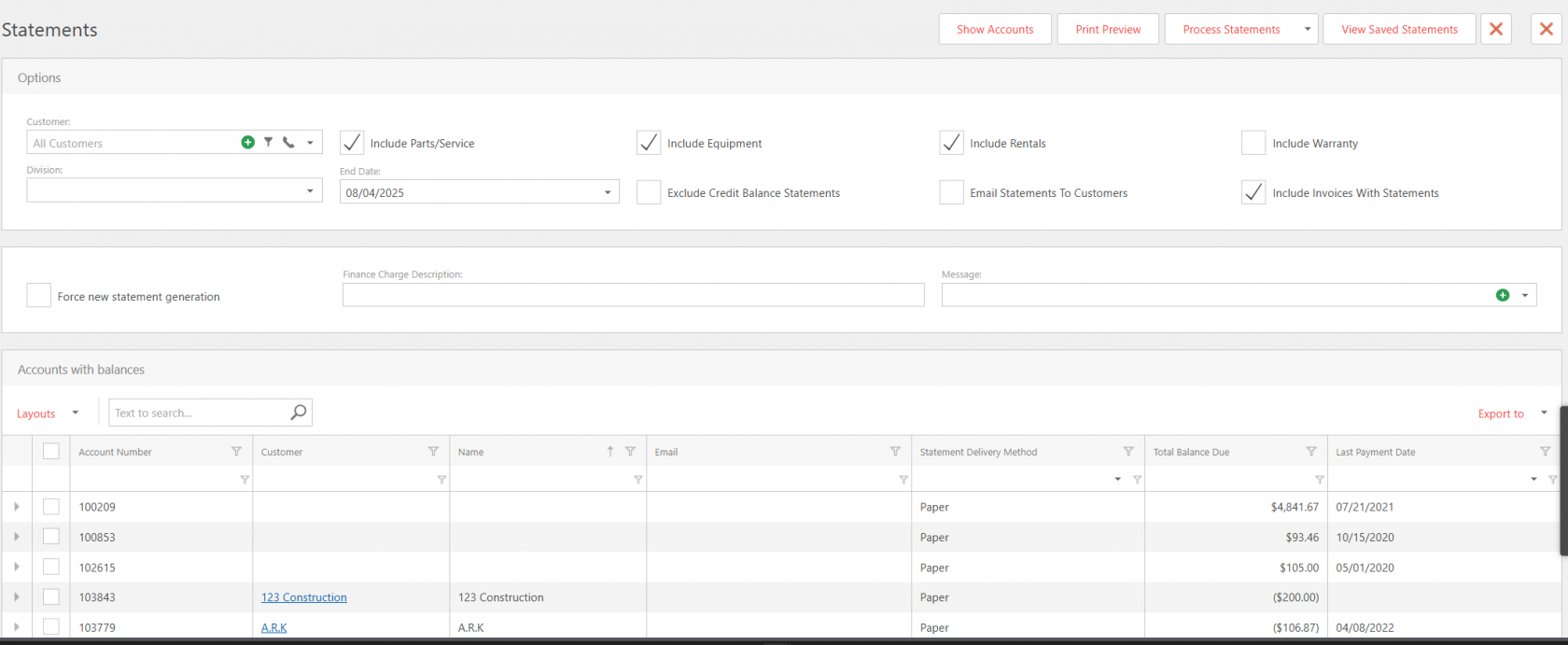Select the checkbox for account 103843

51,597
